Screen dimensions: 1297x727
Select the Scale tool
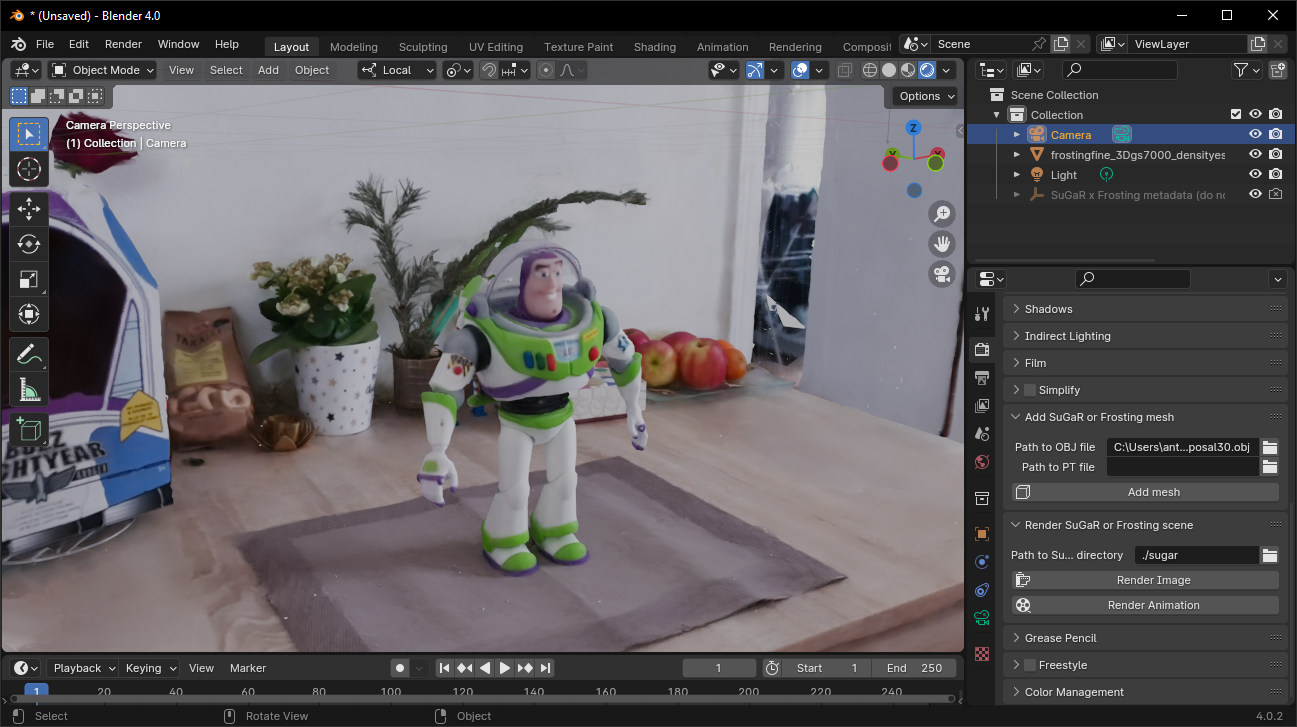pos(29,279)
